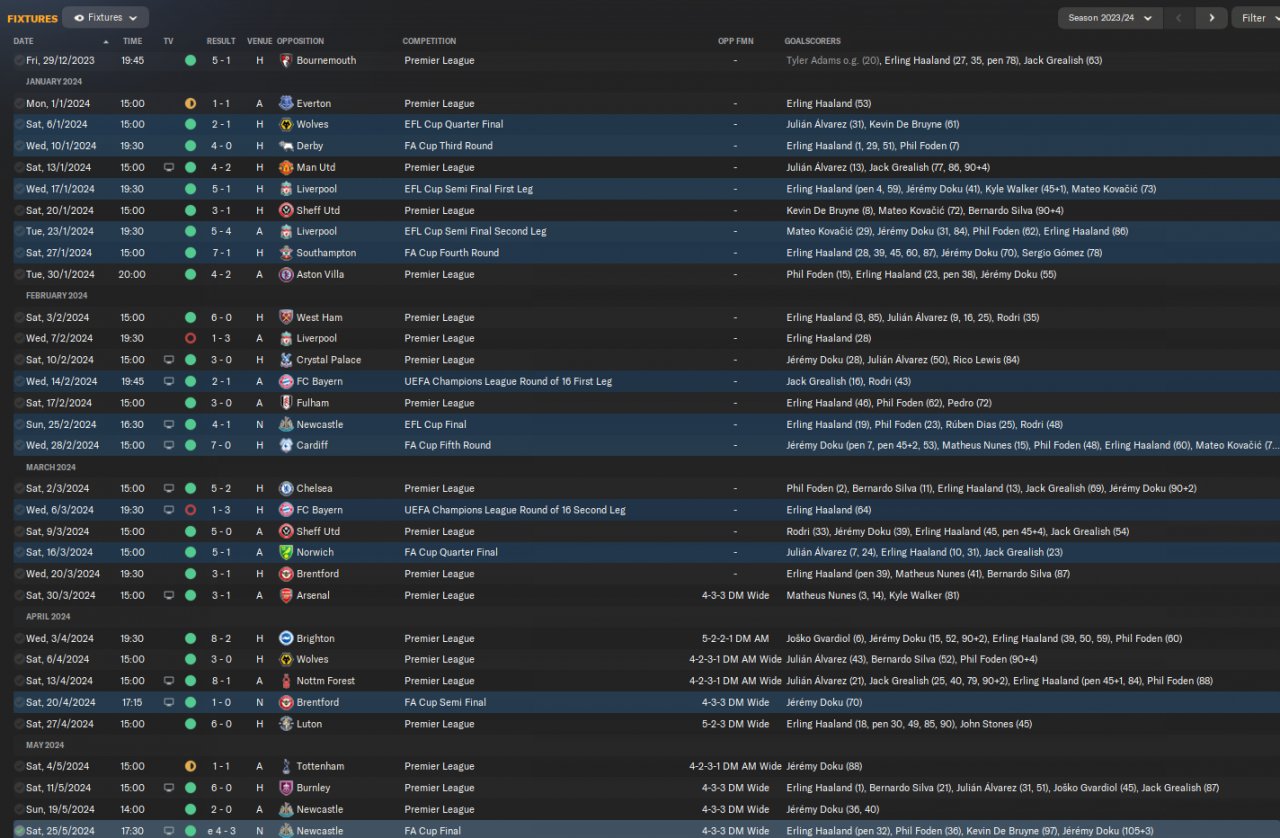Click the VENUE column header

click(259, 42)
